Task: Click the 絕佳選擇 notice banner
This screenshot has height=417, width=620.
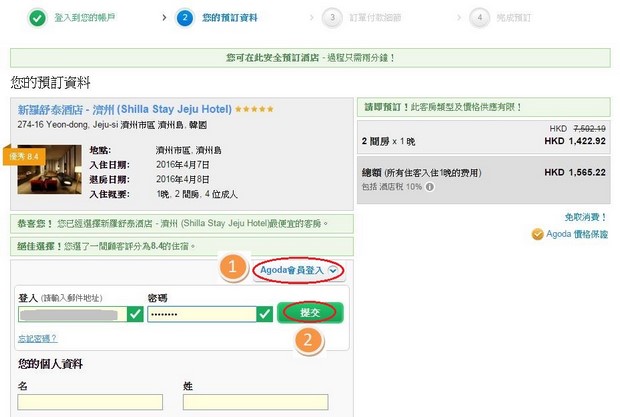Action: (182, 246)
